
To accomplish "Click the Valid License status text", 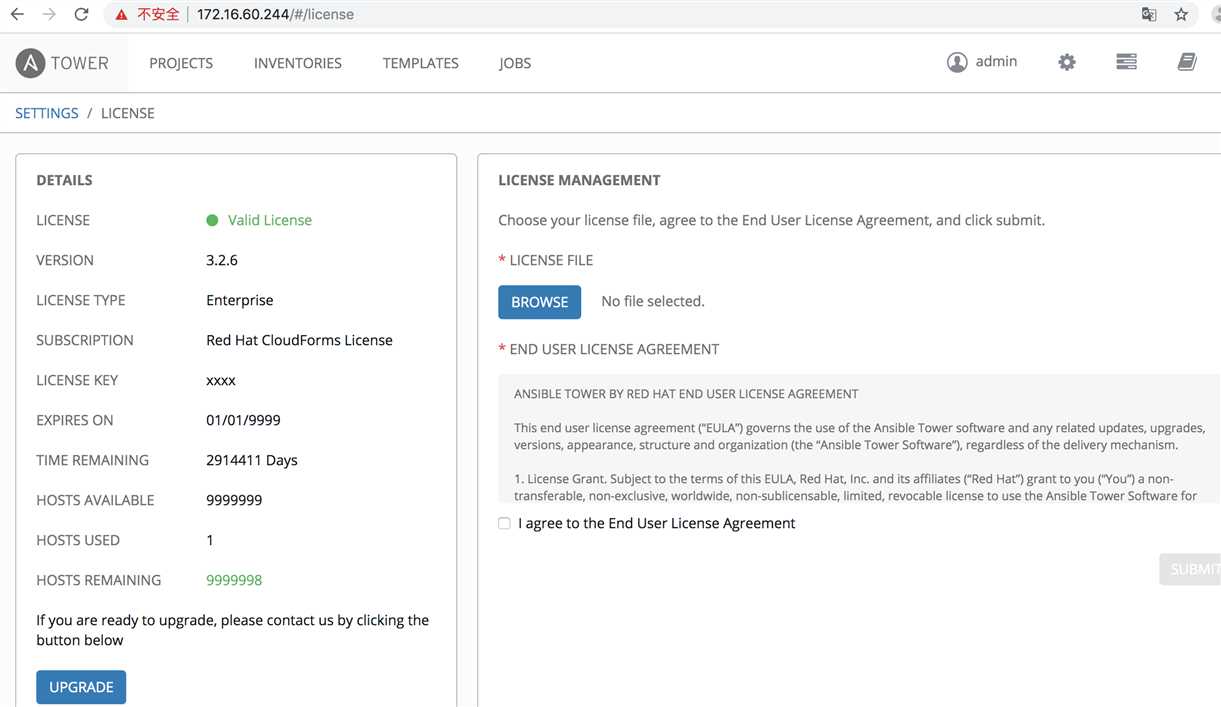I will coord(270,220).
